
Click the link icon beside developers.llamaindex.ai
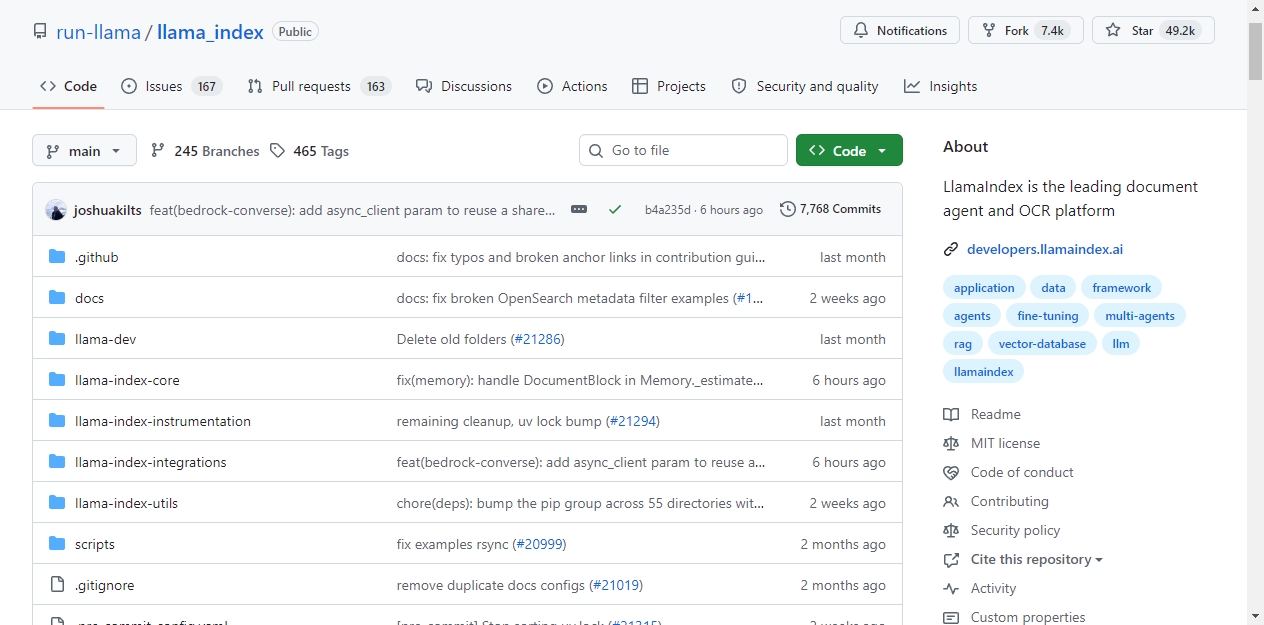(951, 250)
